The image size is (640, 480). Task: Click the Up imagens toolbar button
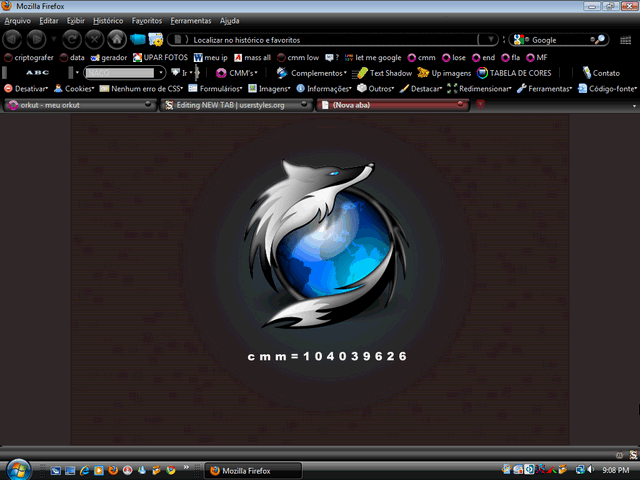coord(444,73)
